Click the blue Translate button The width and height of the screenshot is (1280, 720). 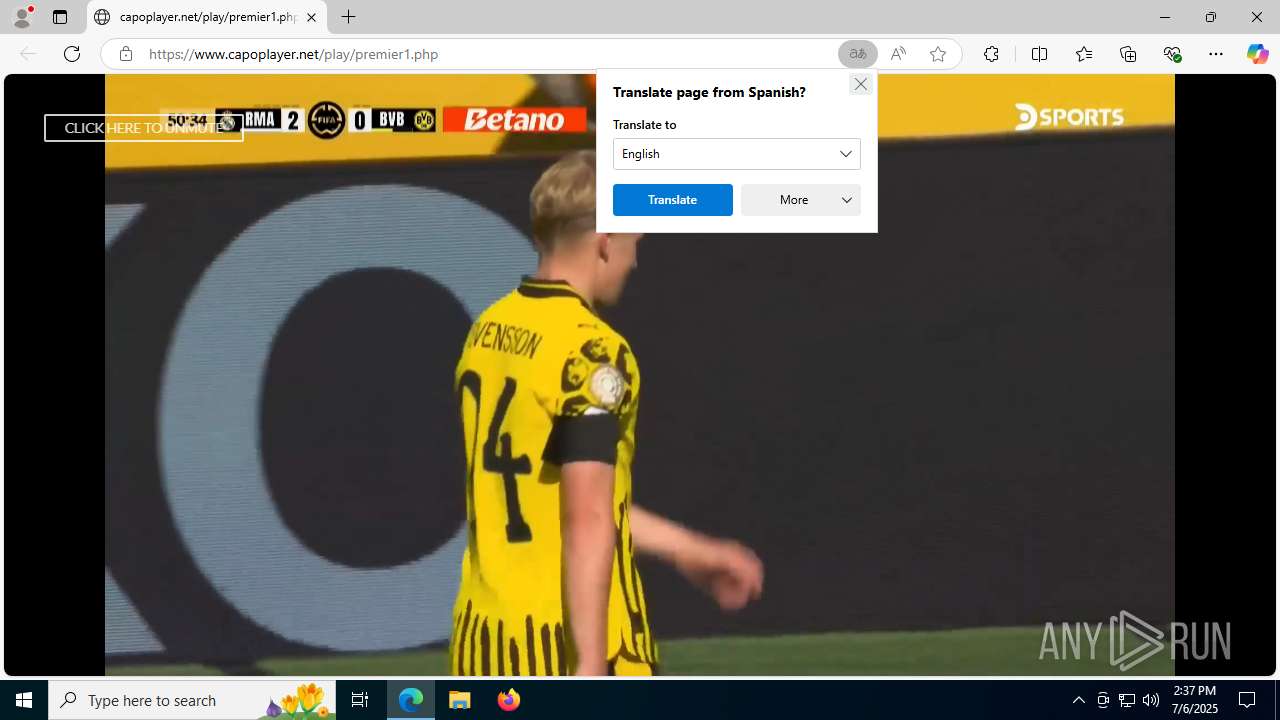pos(673,200)
